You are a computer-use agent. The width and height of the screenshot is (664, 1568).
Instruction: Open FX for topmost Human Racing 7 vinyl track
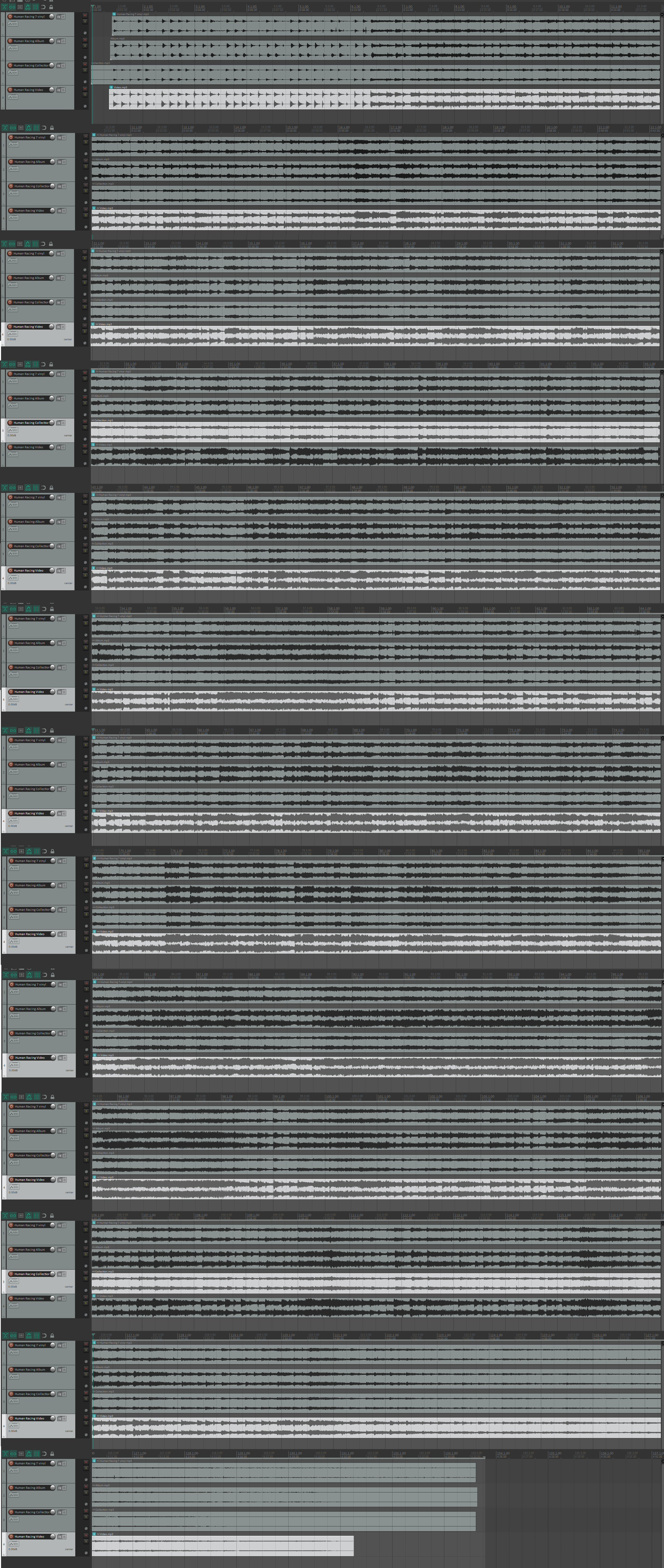(58, 17)
